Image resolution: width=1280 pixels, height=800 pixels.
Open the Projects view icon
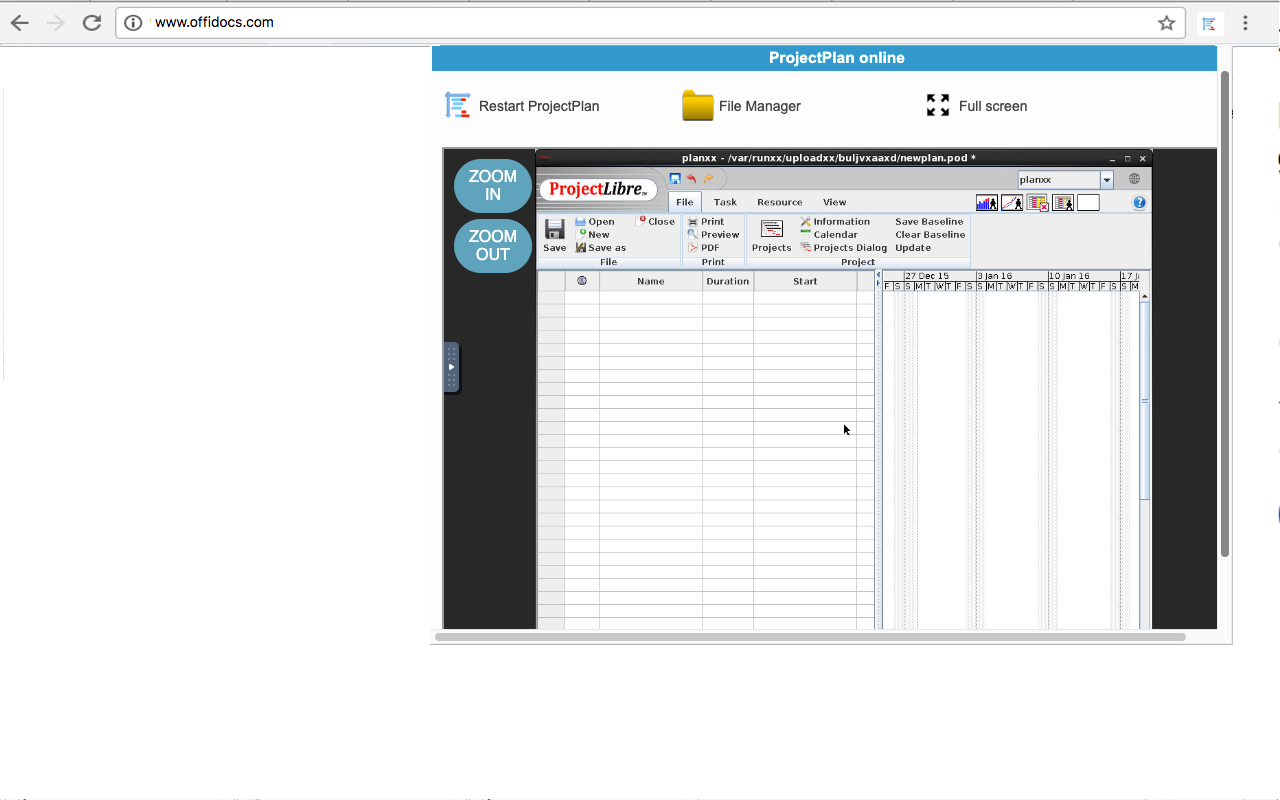point(771,230)
